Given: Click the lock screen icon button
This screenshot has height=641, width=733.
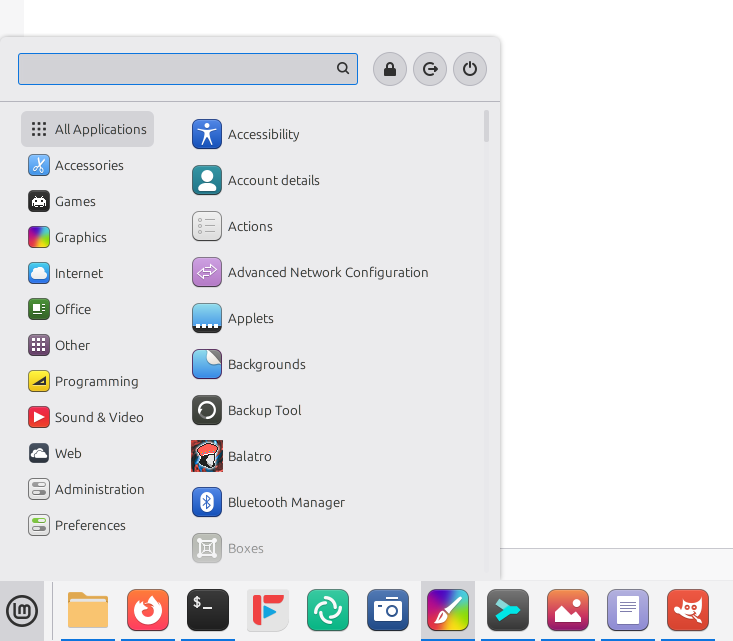Looking at the screenshot, I should pyautogui.click(x=390, y=69).
